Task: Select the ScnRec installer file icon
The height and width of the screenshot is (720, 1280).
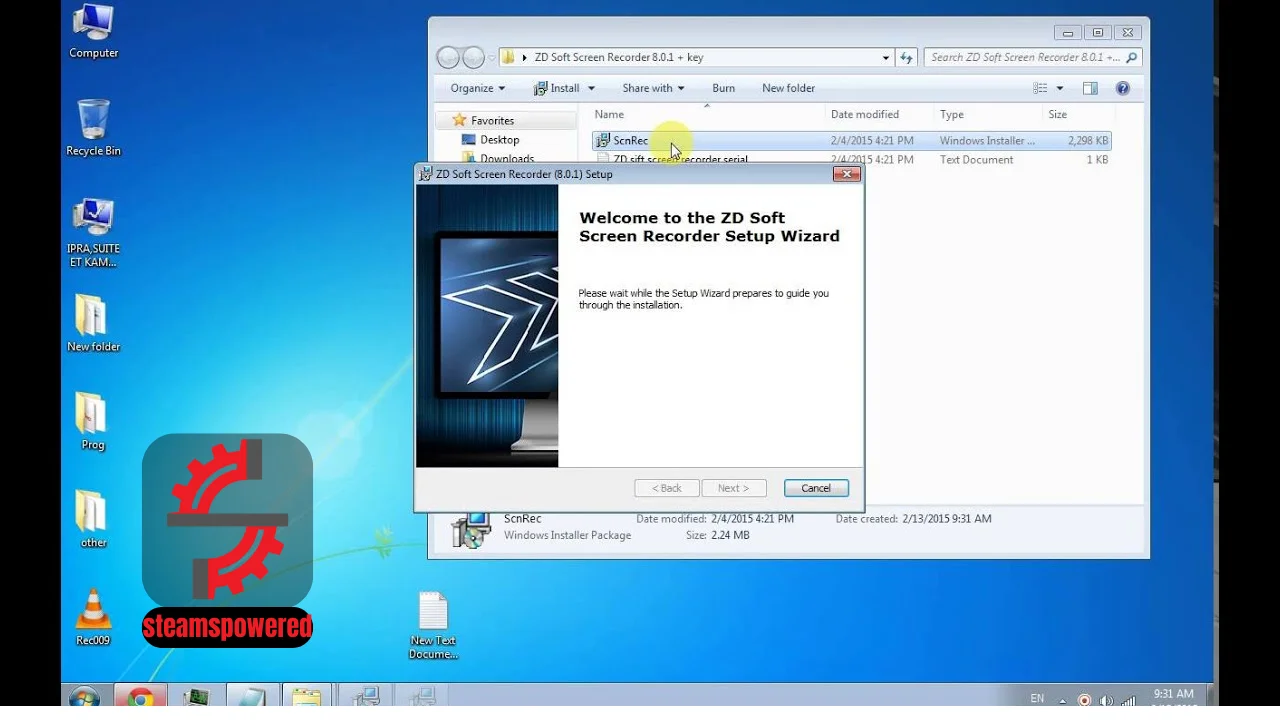Action: coord(603,141)
